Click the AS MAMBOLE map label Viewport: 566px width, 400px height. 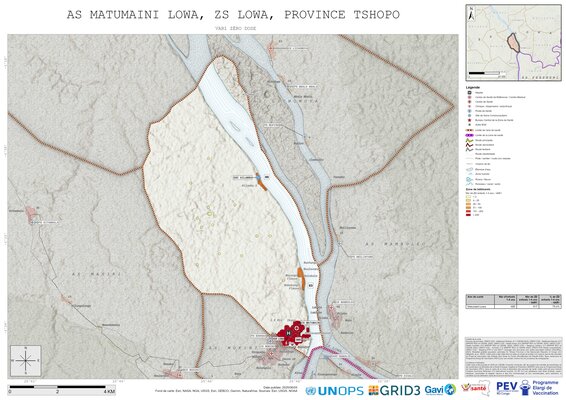pyautogui.click(x=394, y=244)
